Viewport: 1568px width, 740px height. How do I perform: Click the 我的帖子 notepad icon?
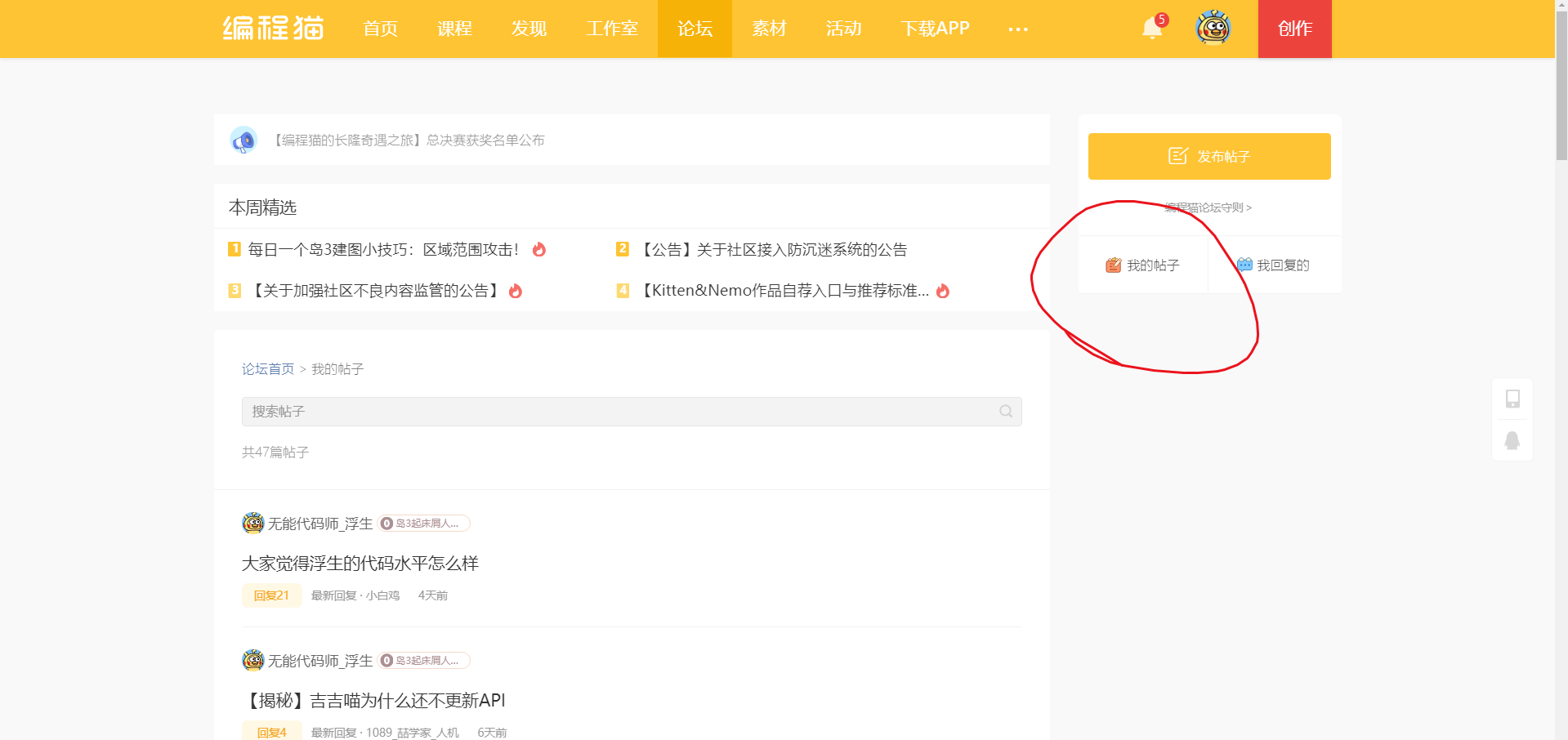pos(1113,265)
